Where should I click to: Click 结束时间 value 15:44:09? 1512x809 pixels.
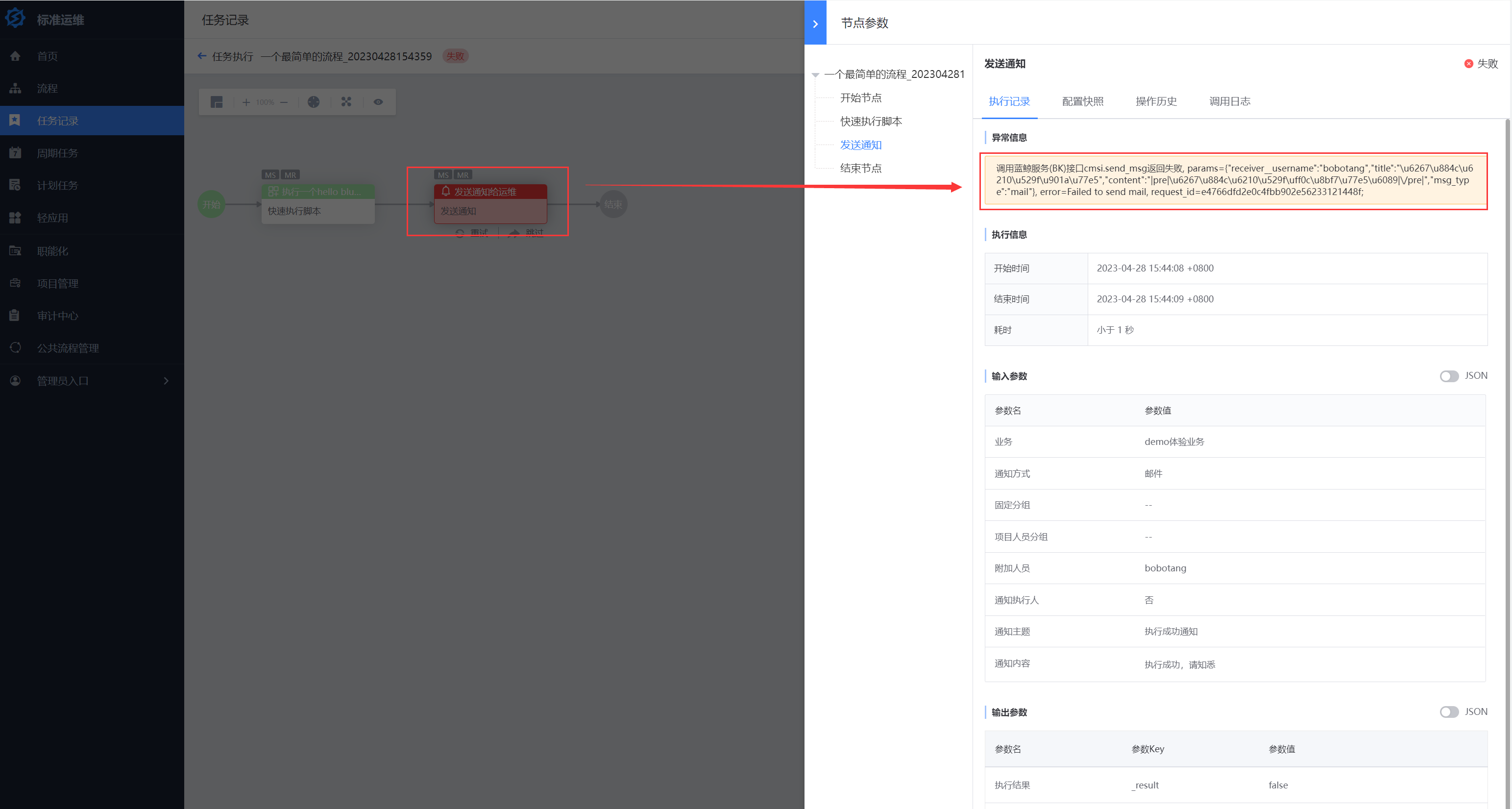tap(1155, 299)
